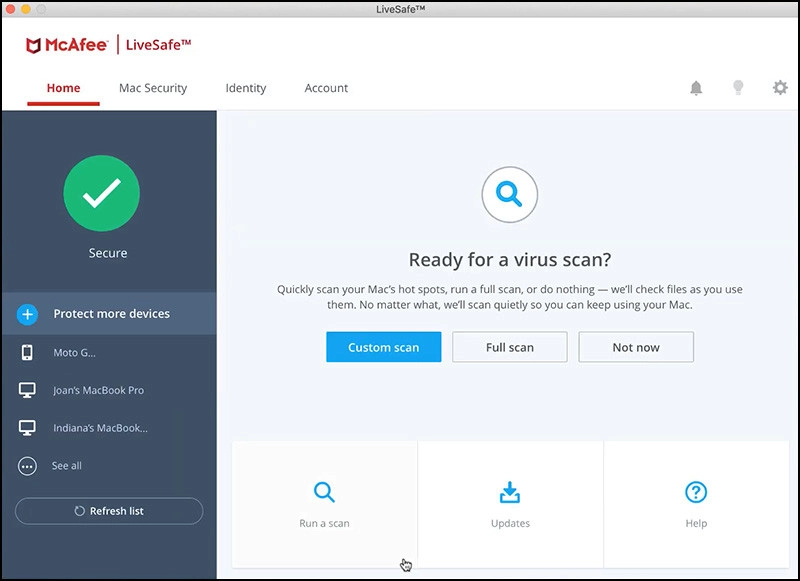Select Indiana's MacBook... device name
Viewport: 800px width, 581px height.
(101, 428)
